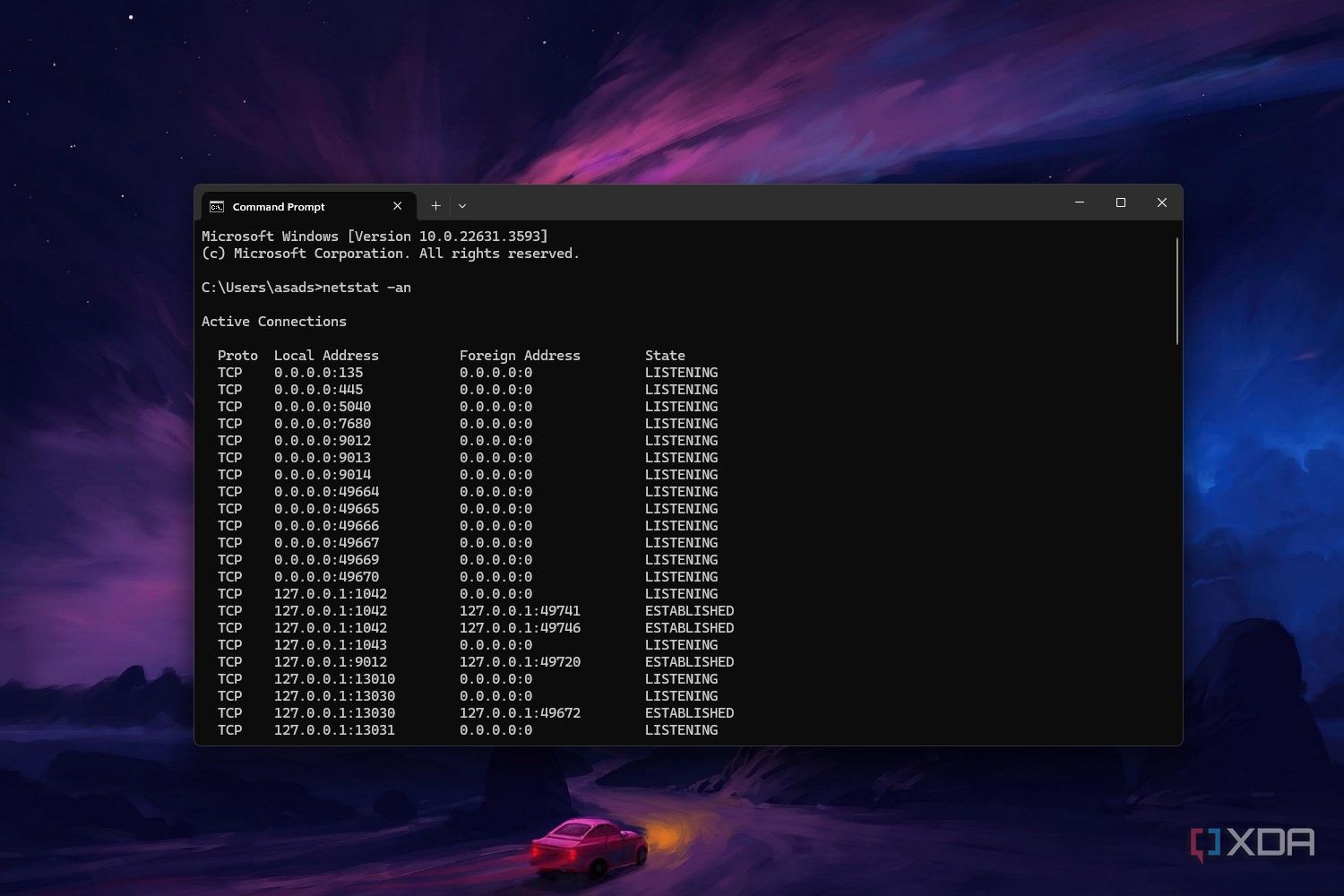The height and width of the screenshot is (896, 1344).
Task: Open a new terminal tab with plus button
Action: coord(435,206)
